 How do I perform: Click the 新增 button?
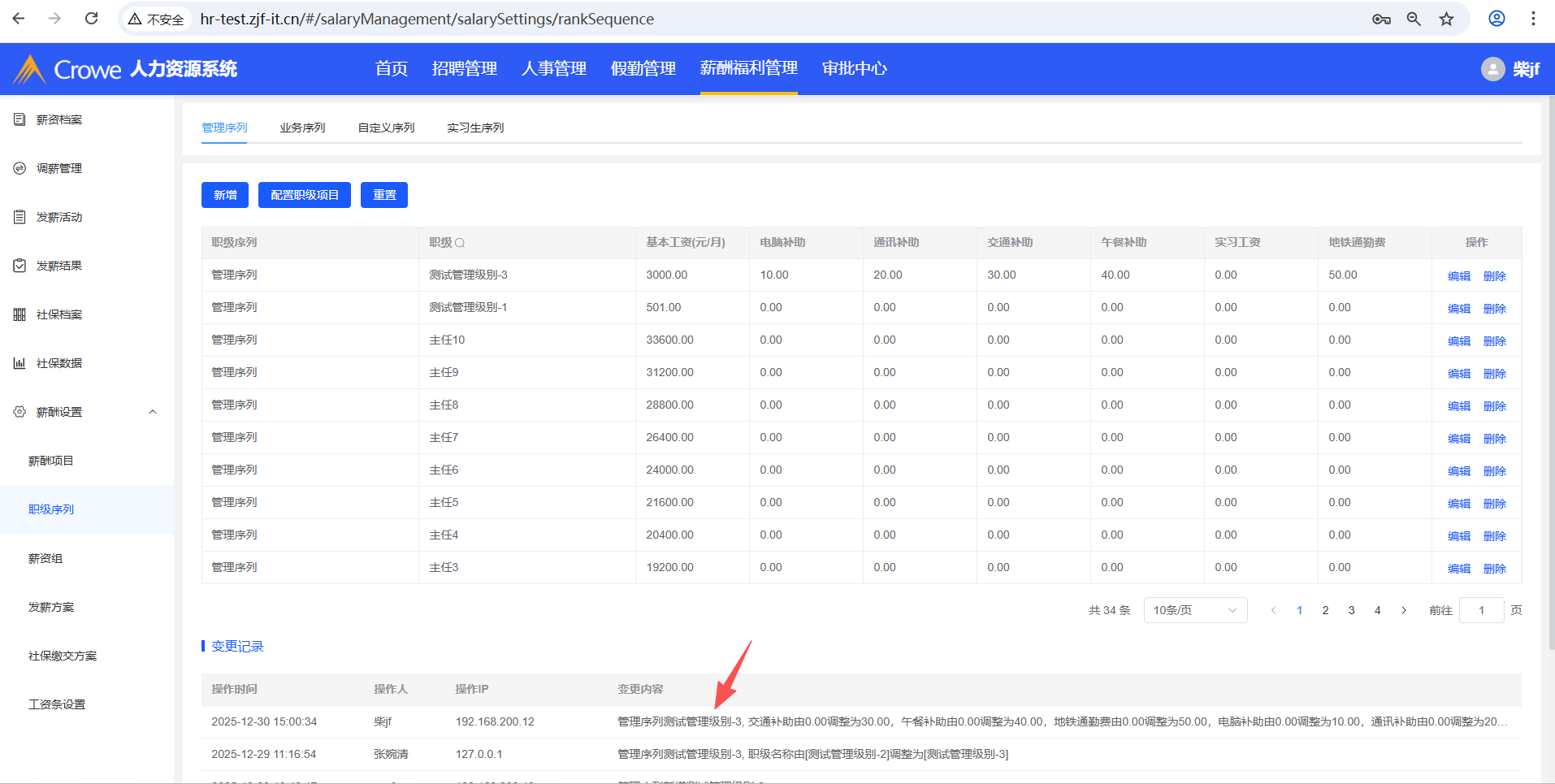[225, 195]
